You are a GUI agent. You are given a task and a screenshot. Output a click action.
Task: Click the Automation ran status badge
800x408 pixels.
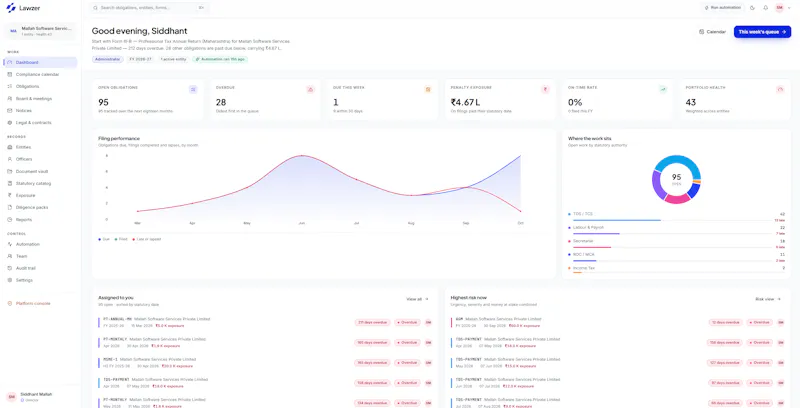(x=220, y=59)
